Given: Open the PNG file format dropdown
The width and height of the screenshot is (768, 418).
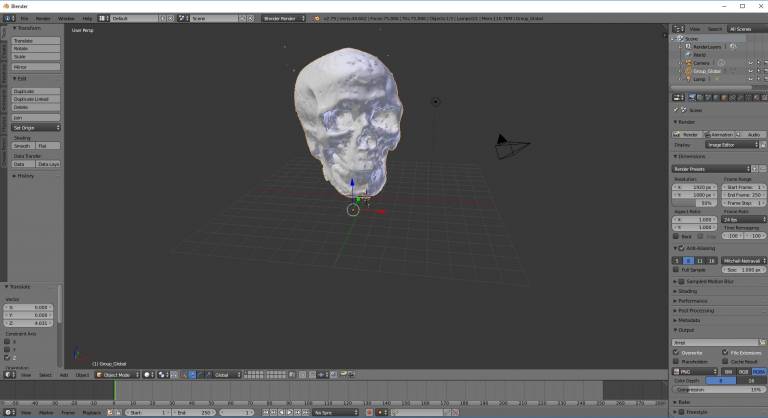Looking at the screenshot, I should click(x=693, y=371).
